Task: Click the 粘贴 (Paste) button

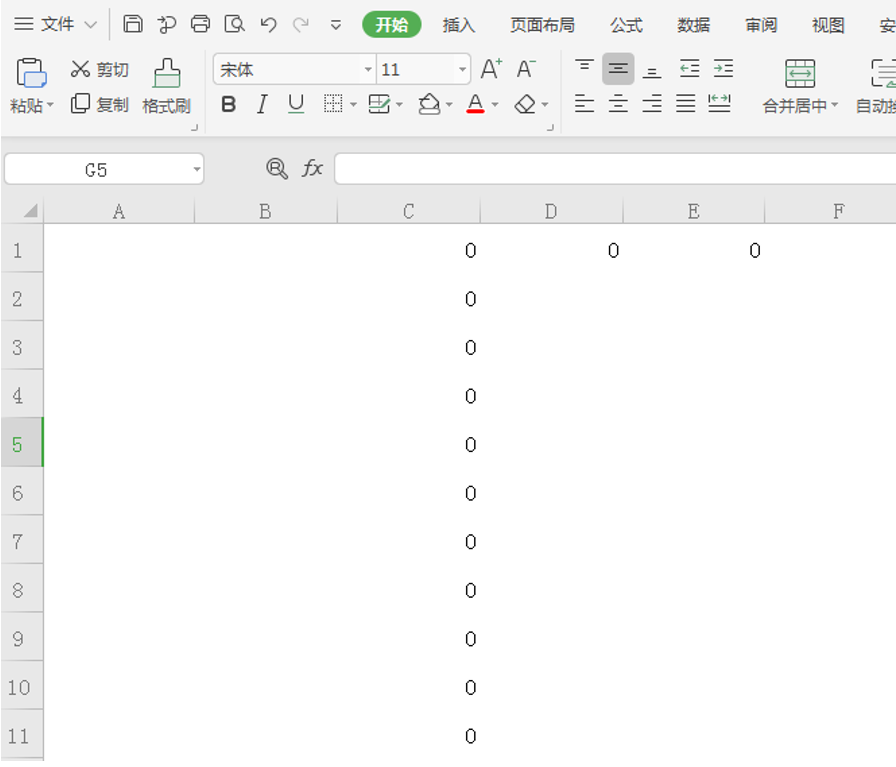Action: coord(31,86)
